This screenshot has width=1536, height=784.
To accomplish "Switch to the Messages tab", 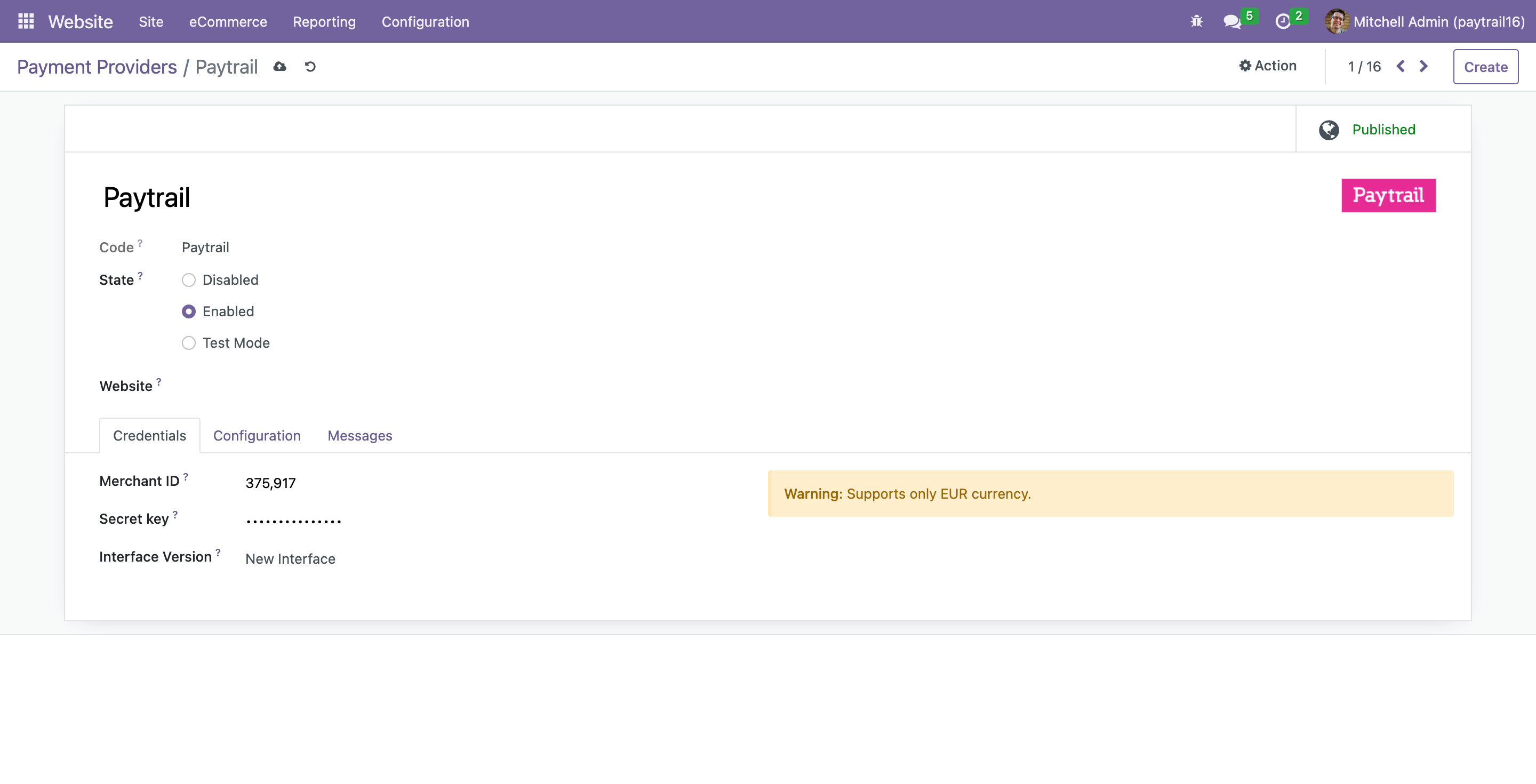I will point(360,436).
